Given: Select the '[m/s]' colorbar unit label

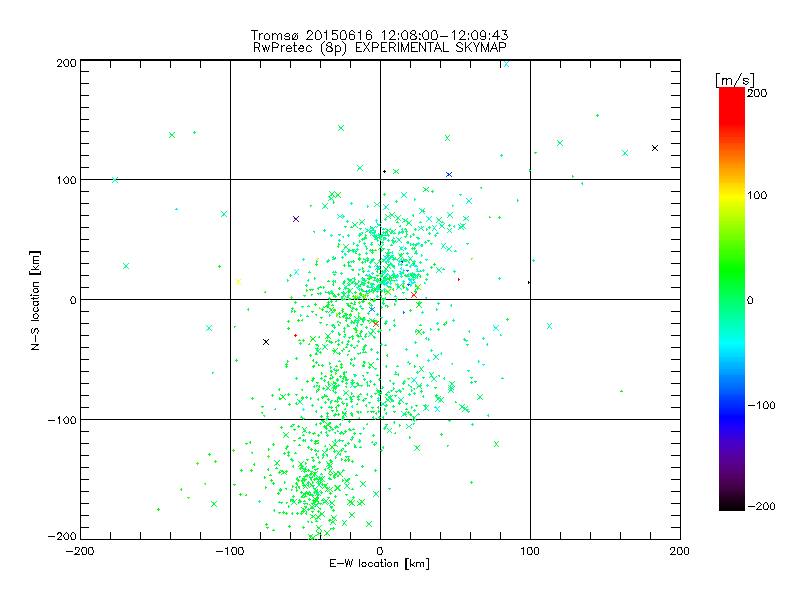Looking at the screenshot, I should pyautogui.click(x=734, y=80).
